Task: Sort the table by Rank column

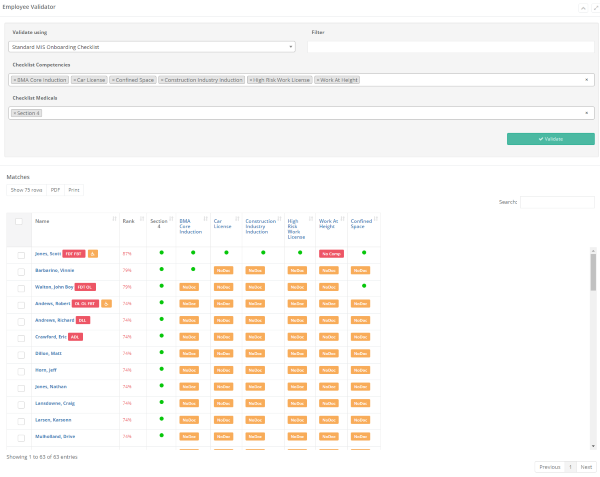Action: click(x=142, y=219)
